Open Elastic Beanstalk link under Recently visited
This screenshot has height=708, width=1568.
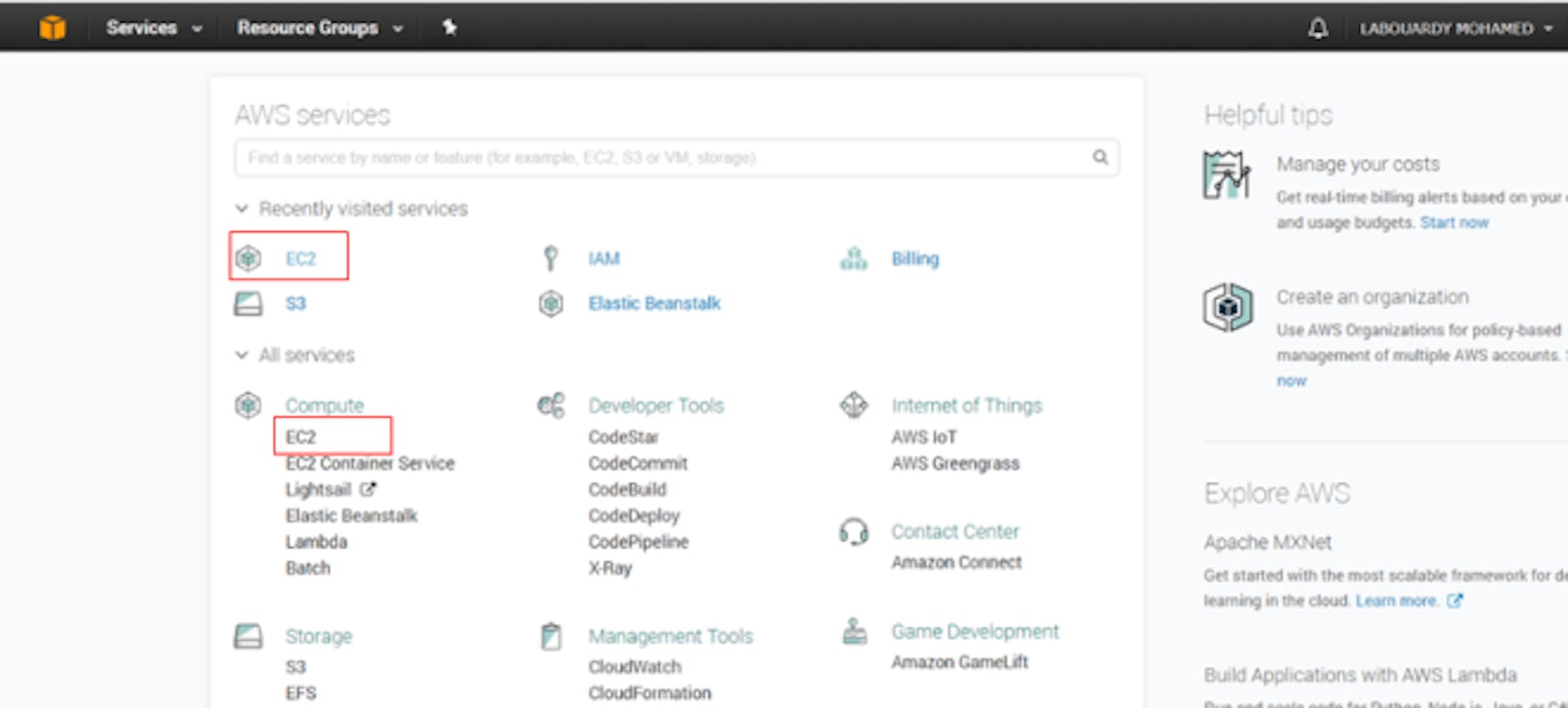pos(654,304)
